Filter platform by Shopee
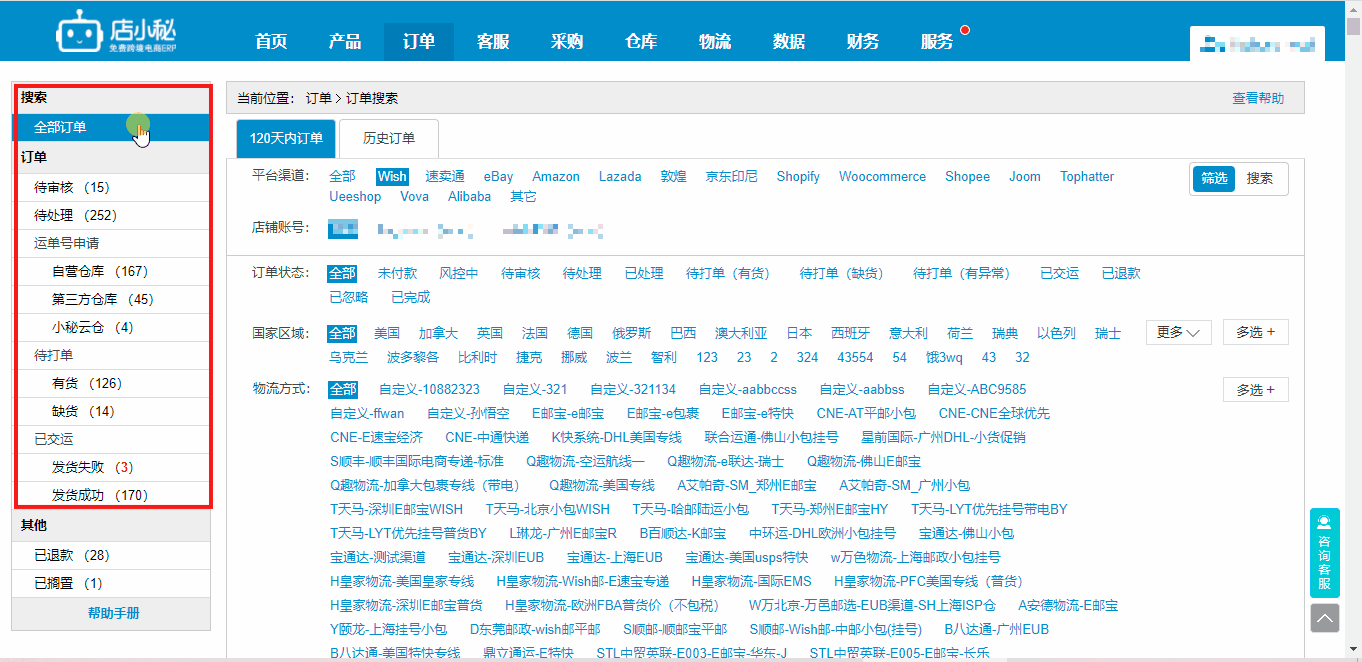Screen dimensions: 1362x662 click(967, 176)
